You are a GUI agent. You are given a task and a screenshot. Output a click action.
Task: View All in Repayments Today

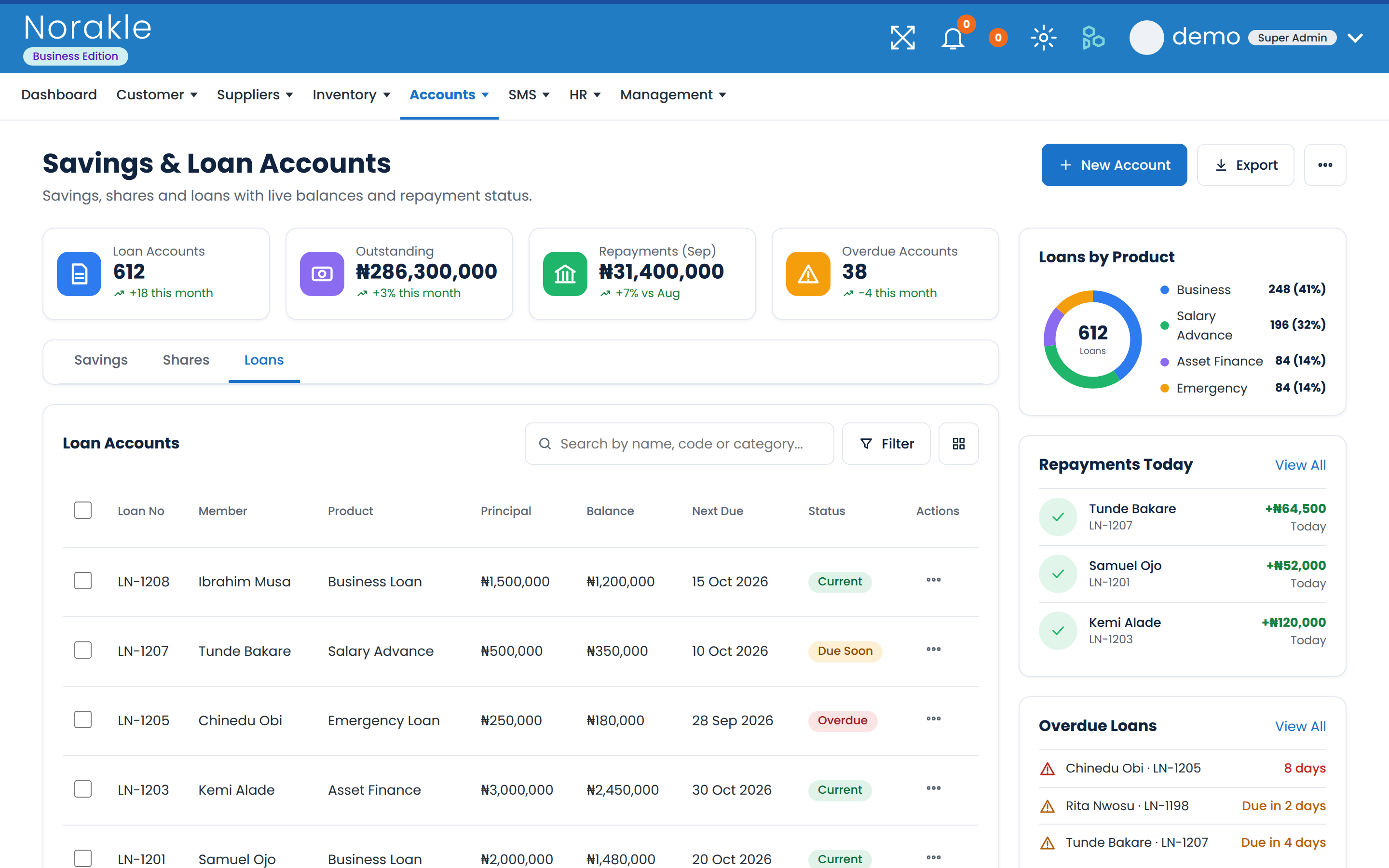[x=1300, y=465]
